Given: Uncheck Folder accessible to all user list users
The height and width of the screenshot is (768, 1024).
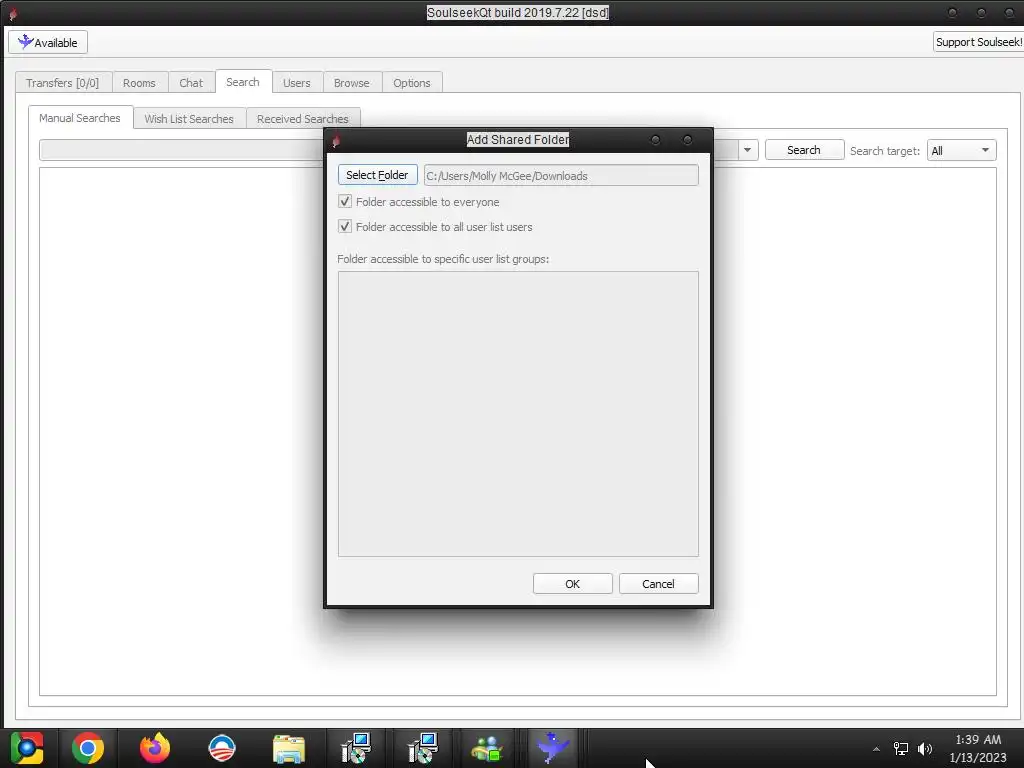Looking at the screenshot, I should point(345,227).
